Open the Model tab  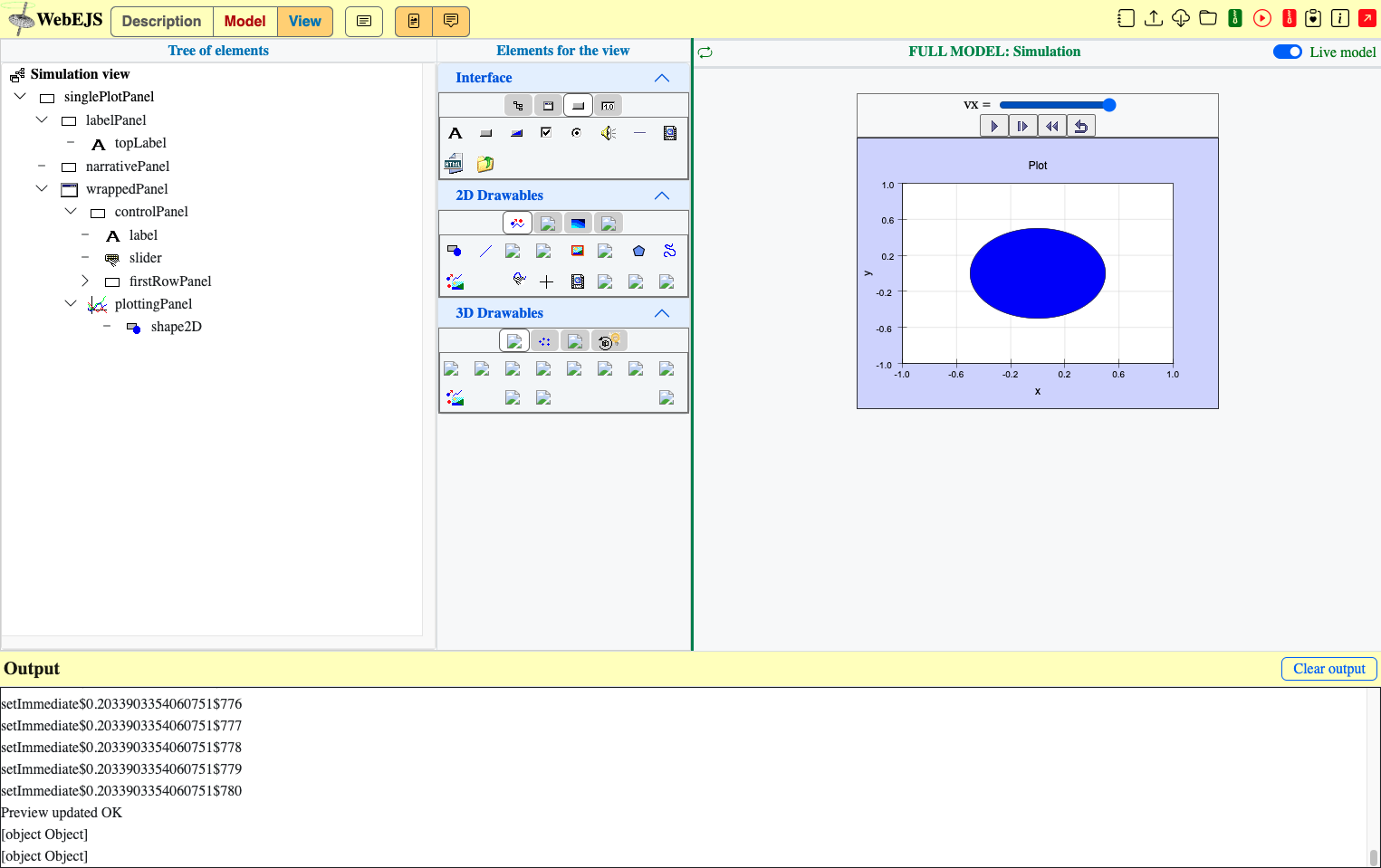tap(245, 21)
